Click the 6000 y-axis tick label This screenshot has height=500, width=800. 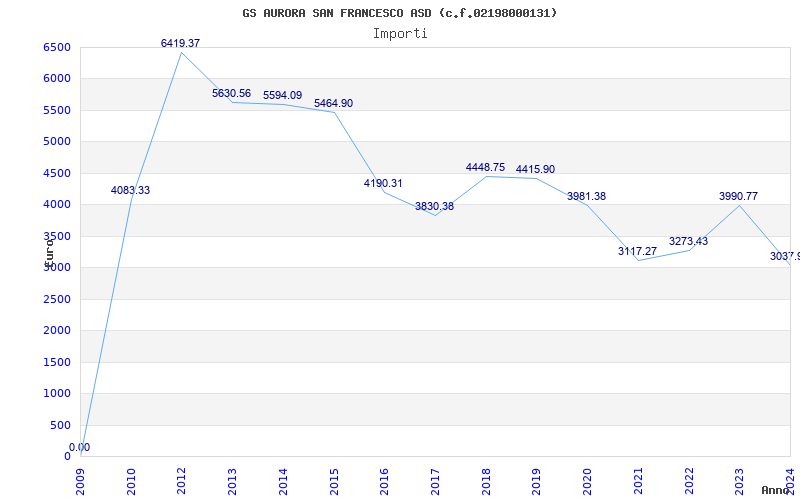(x=57, y=79)
